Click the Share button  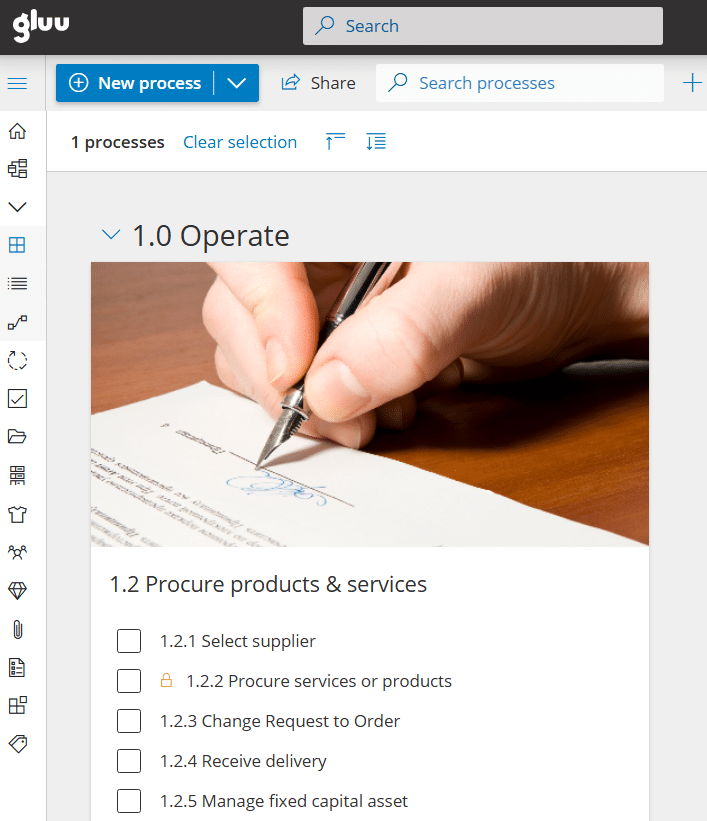pos(318,83)
